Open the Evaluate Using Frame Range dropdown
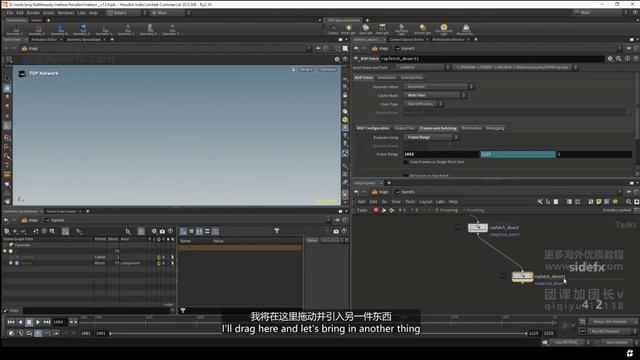Viewport: 640px width, 360px height. point(431,138)
